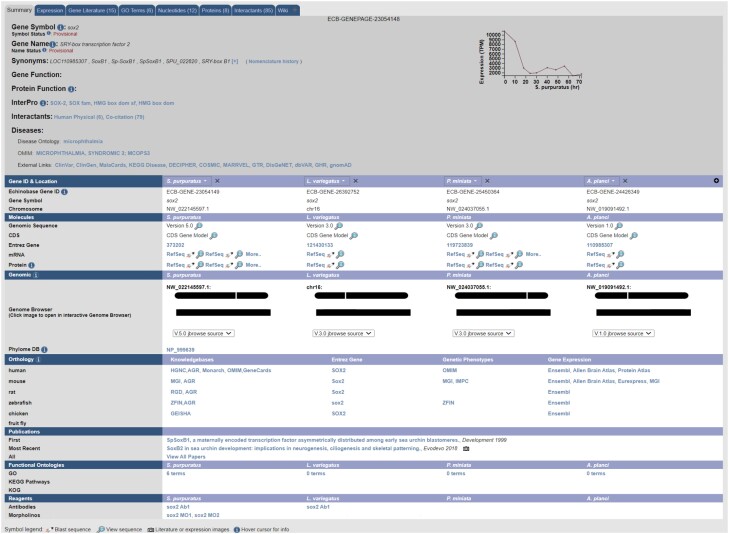Click info icon next to Phylome DB
This screenshot has width=729, height=534.
click(43, 348)
